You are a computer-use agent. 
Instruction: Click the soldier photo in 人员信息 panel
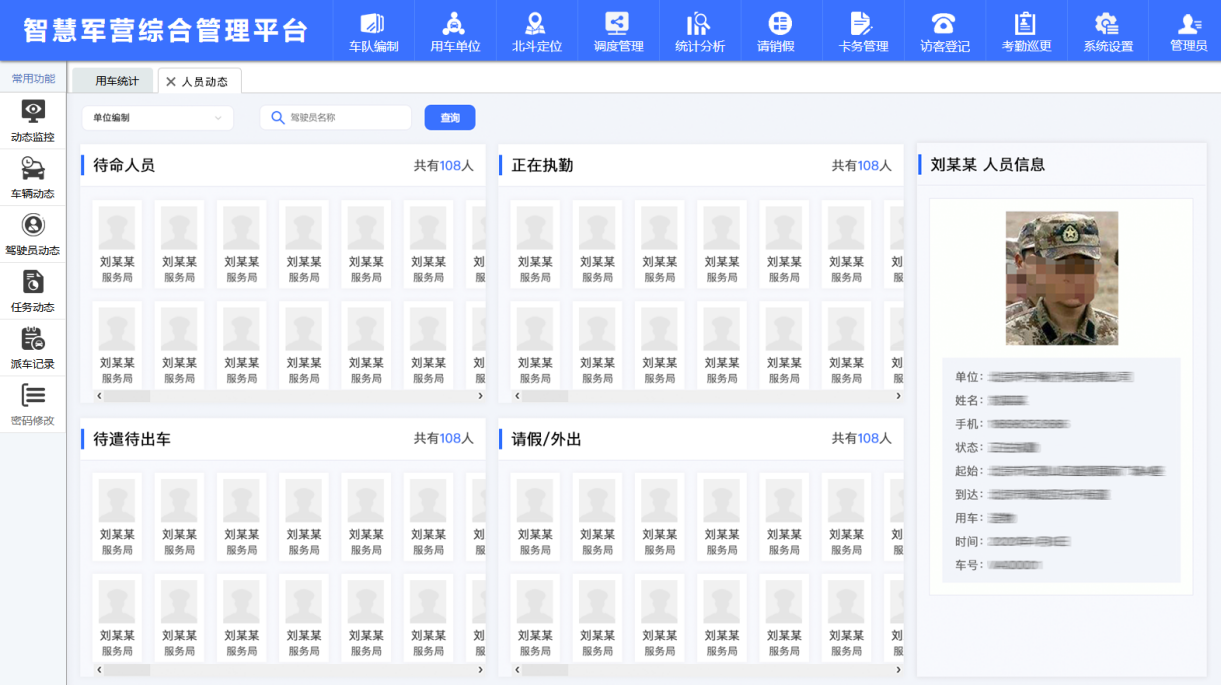click(x=1062, y=278)
